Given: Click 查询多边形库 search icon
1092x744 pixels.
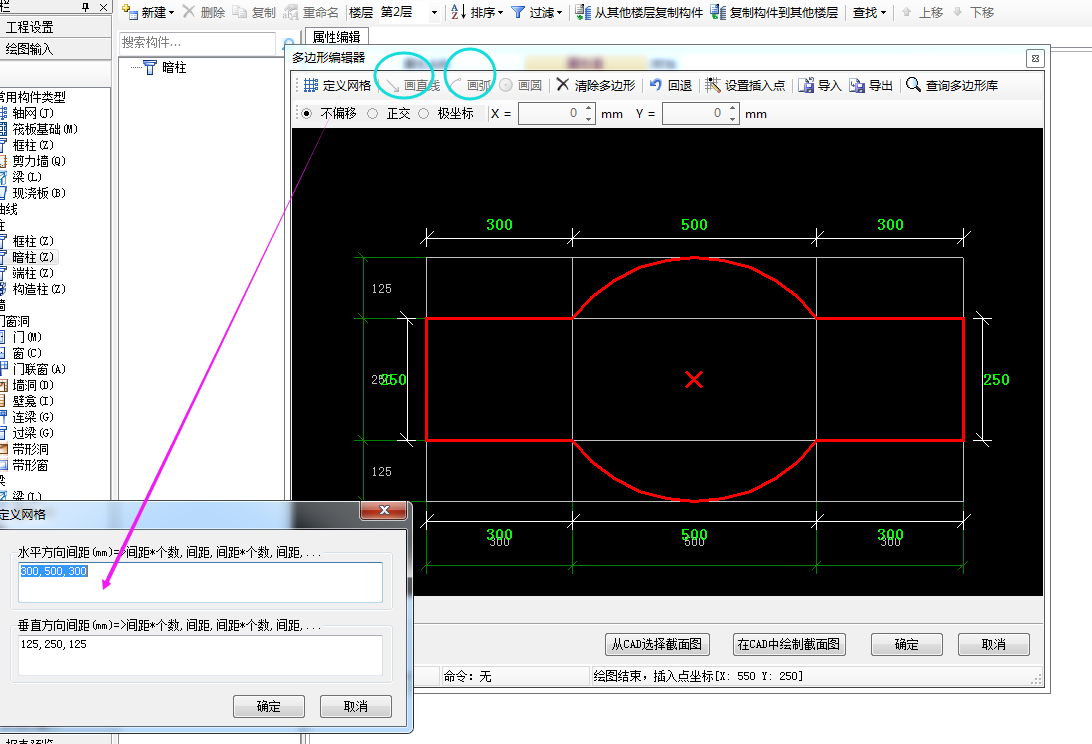Looking at the screenshot, I should [x=913, y=84].
